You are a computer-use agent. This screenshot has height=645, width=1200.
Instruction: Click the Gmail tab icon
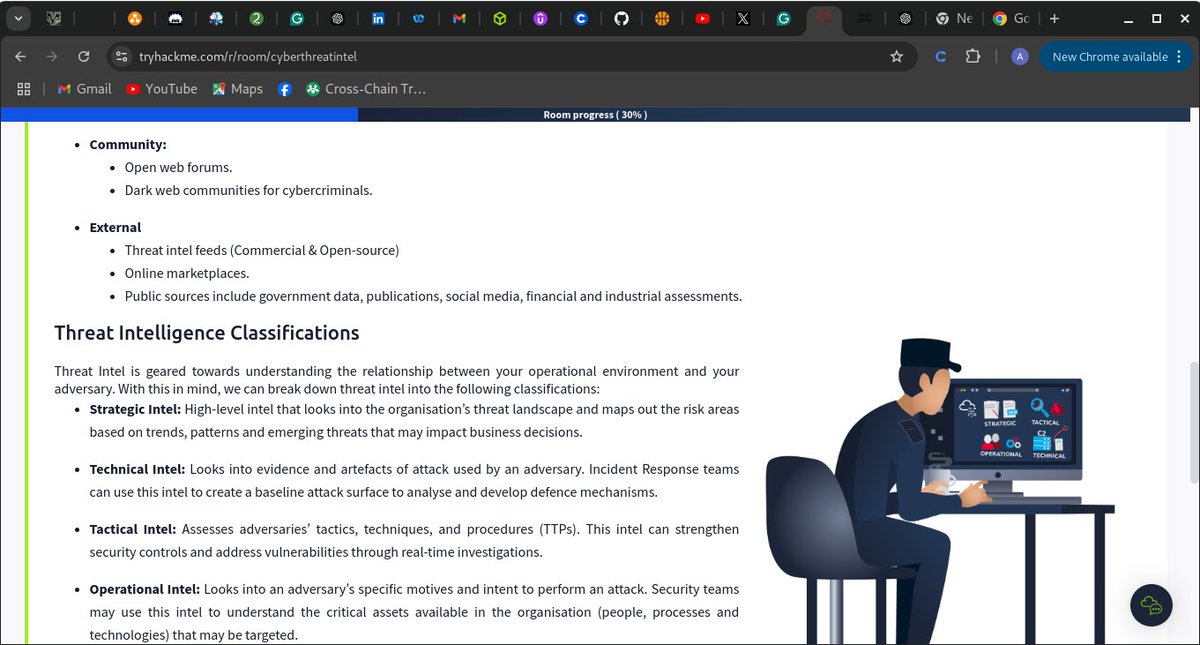459,17
